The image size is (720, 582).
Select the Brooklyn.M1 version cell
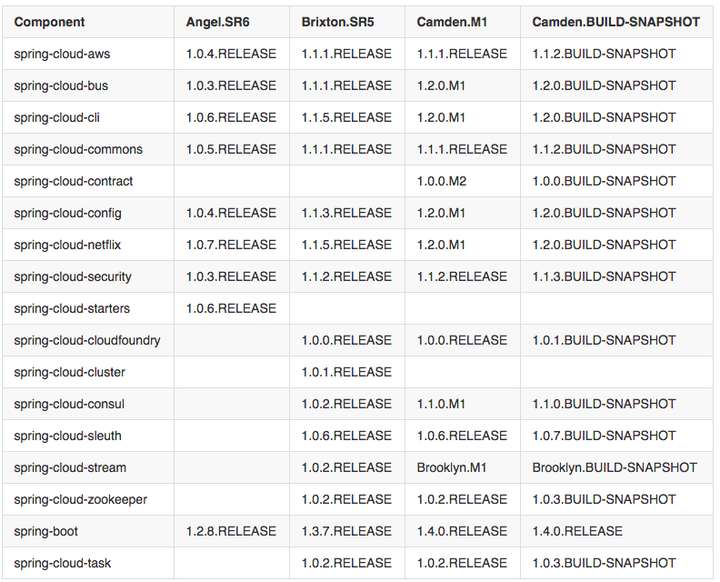(451, 467)
